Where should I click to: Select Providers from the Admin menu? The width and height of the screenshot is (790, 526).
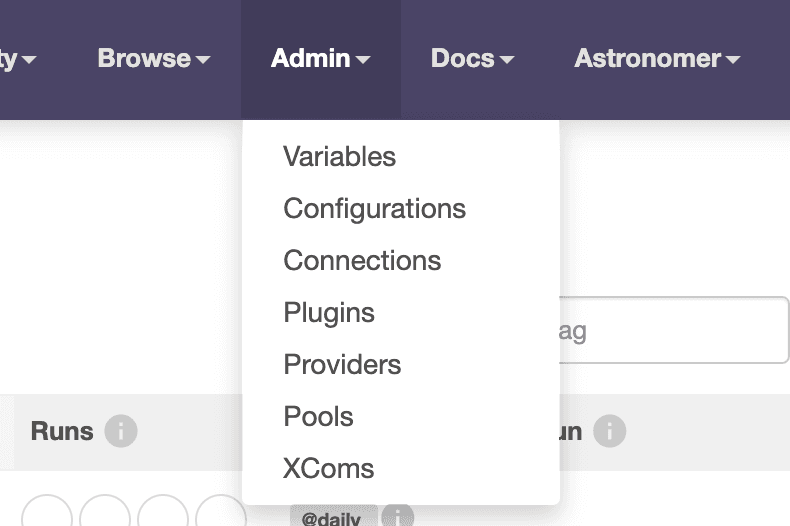click(342, 365)
